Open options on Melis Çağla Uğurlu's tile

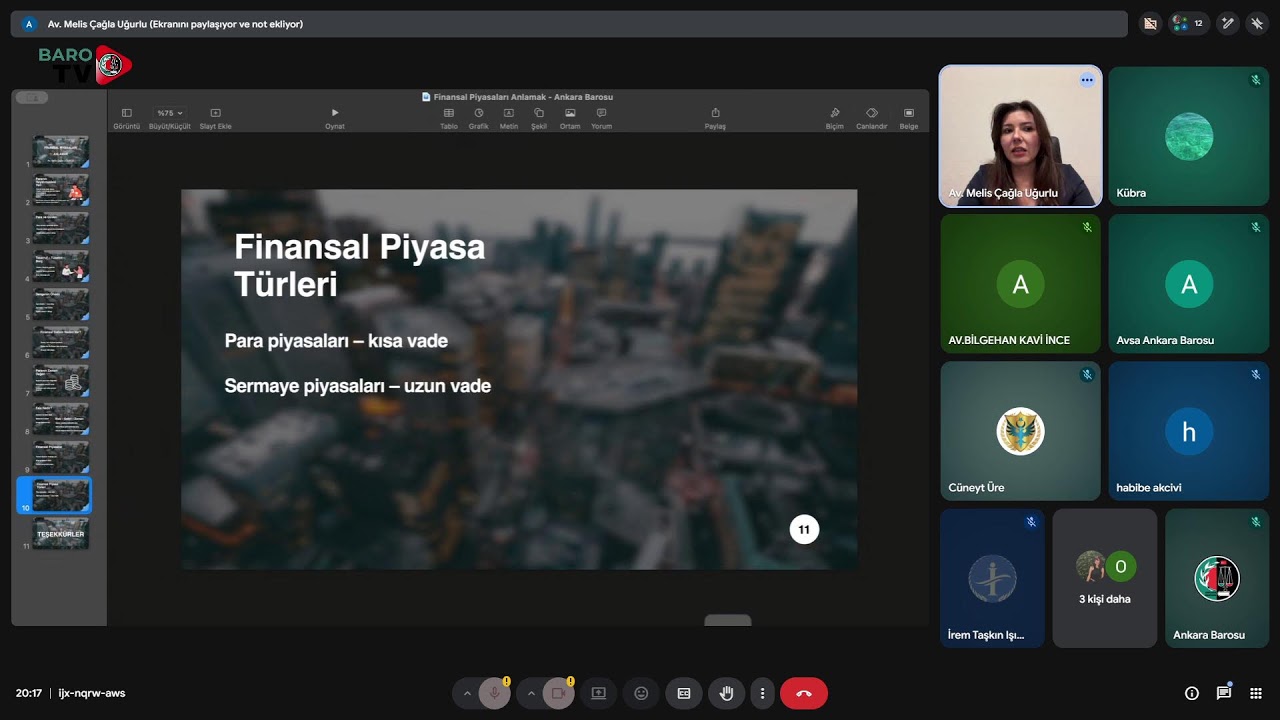[x=1087, y=80]
